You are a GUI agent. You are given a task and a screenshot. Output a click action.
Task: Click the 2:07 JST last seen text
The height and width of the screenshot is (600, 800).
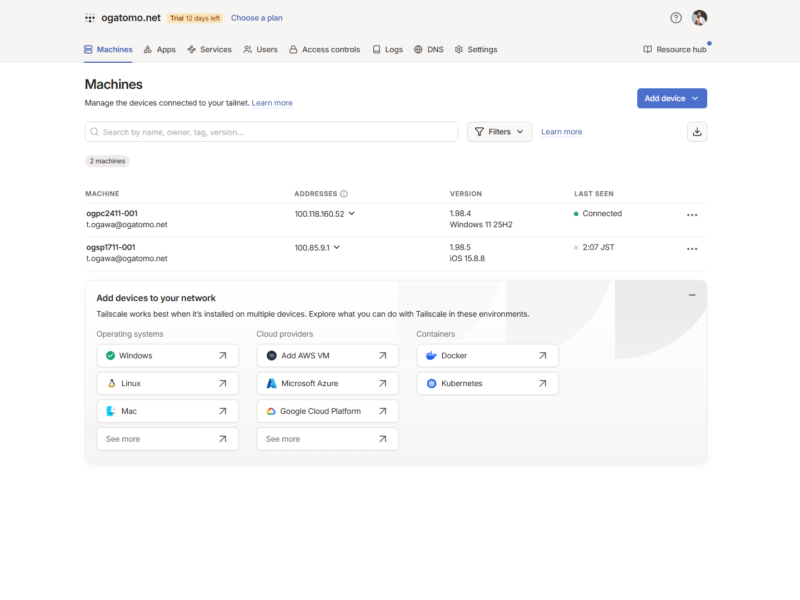click(x=598, y=247)
